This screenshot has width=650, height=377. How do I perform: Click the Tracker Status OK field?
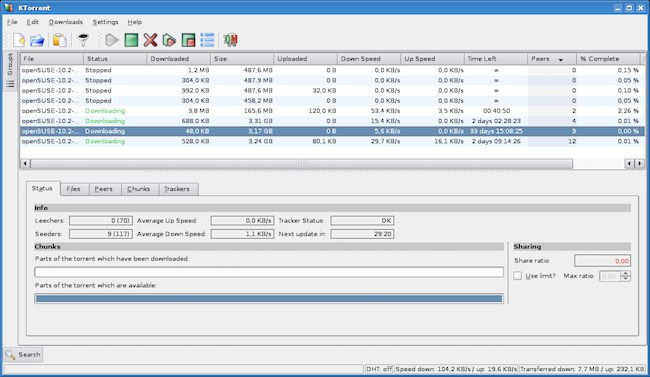[362, 221]
